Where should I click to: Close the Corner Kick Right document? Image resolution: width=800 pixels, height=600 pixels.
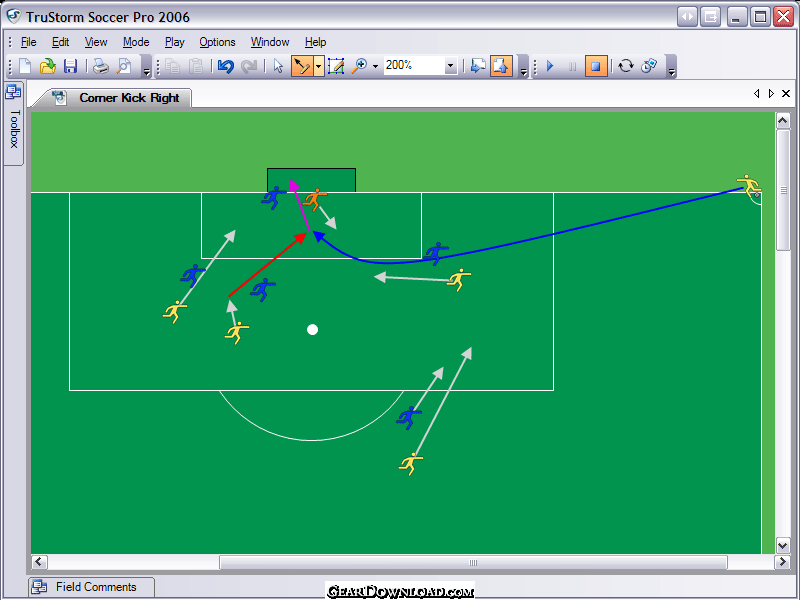point(786,93)
